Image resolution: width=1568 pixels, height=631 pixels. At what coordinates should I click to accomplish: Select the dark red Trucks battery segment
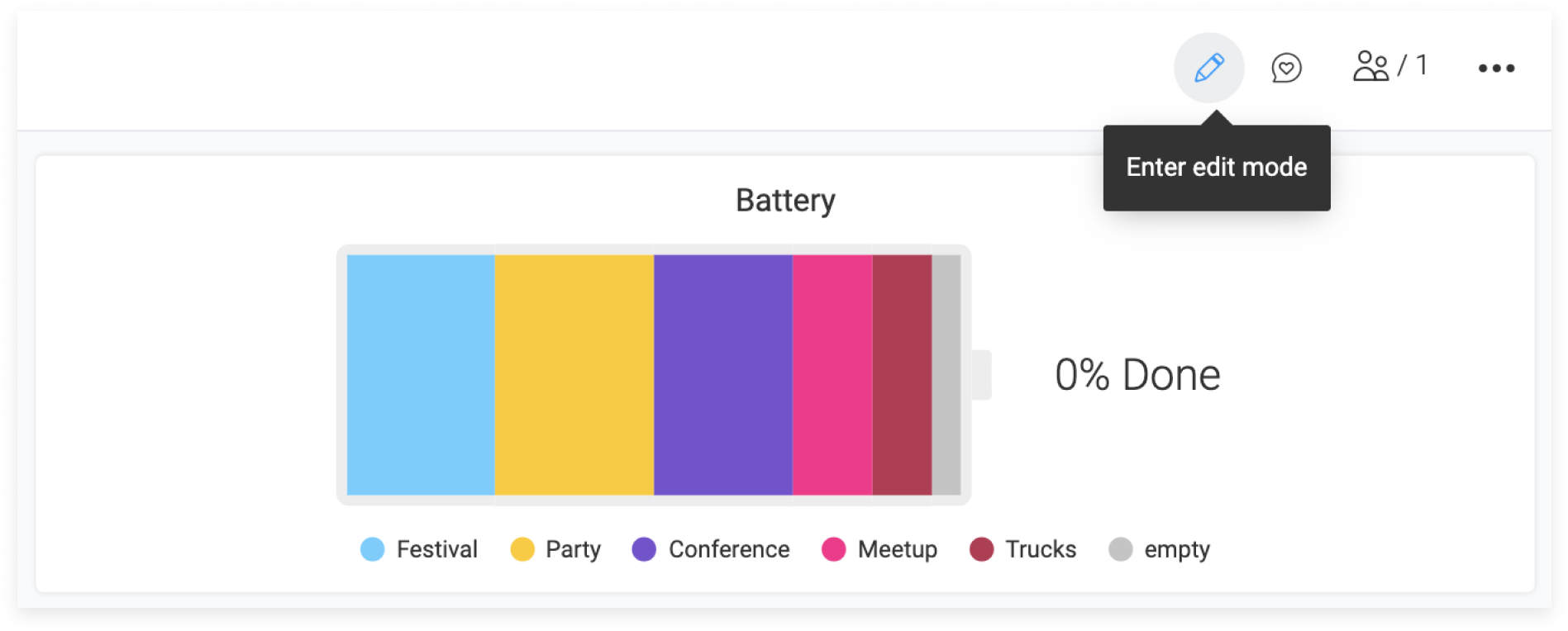click(x=903, y=375)
